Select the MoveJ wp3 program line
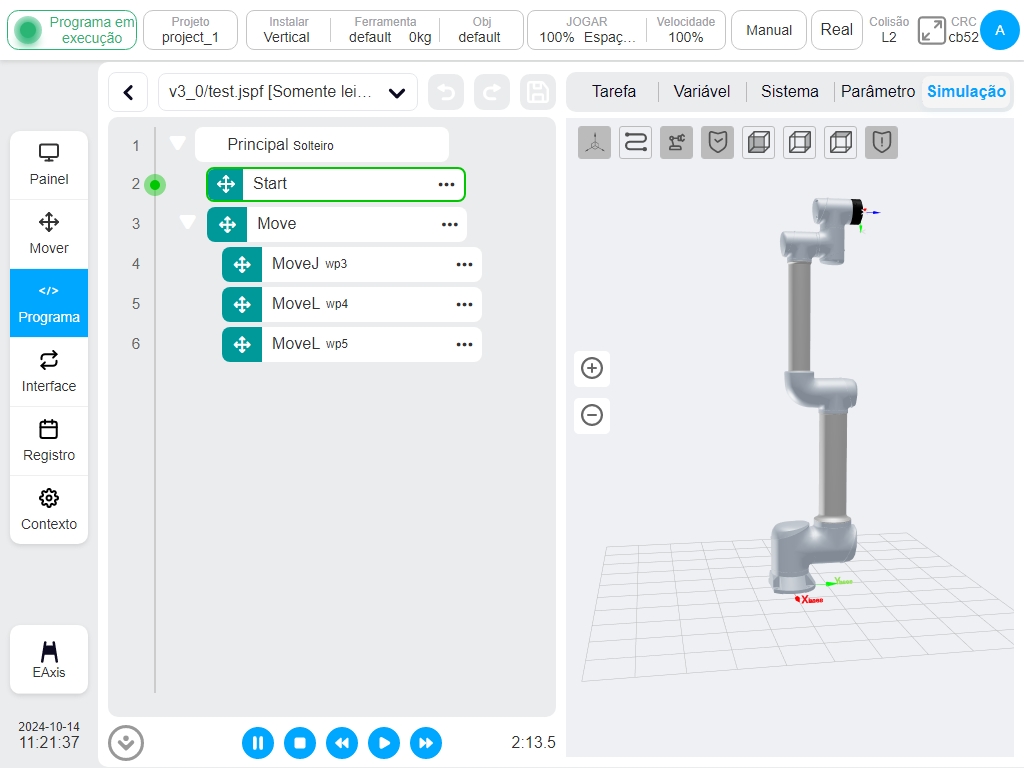The height and width of the screenshot is (768, 1024). click(x=352, y=264)
